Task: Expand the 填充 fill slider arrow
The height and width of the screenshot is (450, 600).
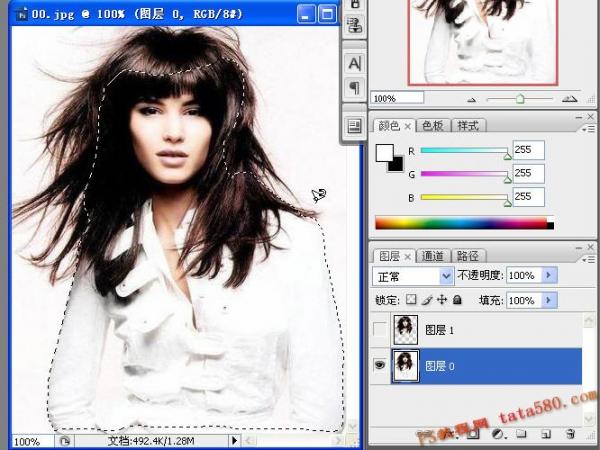Action: pos(549,300)
